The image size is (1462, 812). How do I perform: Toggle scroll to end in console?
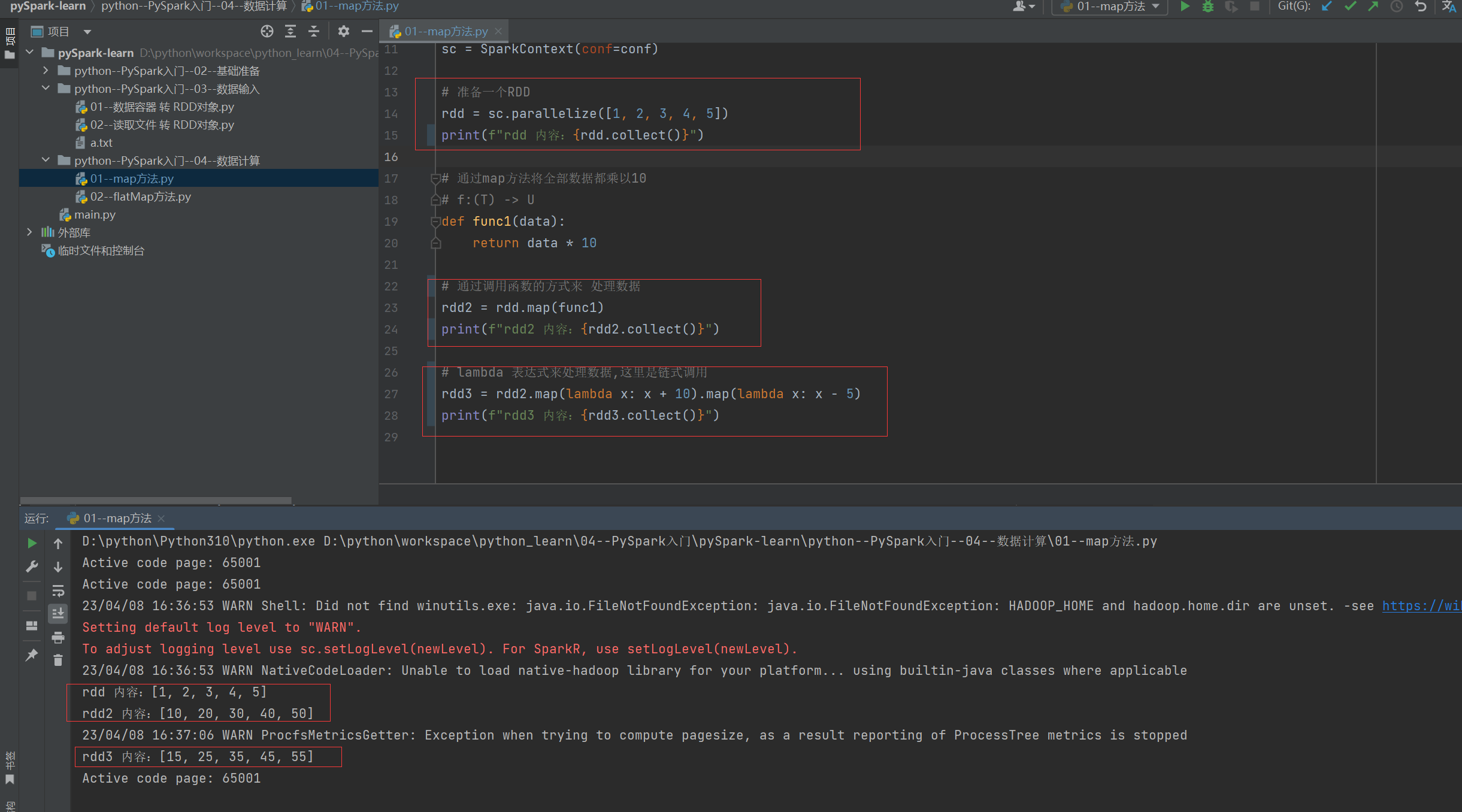click(58, 613)
